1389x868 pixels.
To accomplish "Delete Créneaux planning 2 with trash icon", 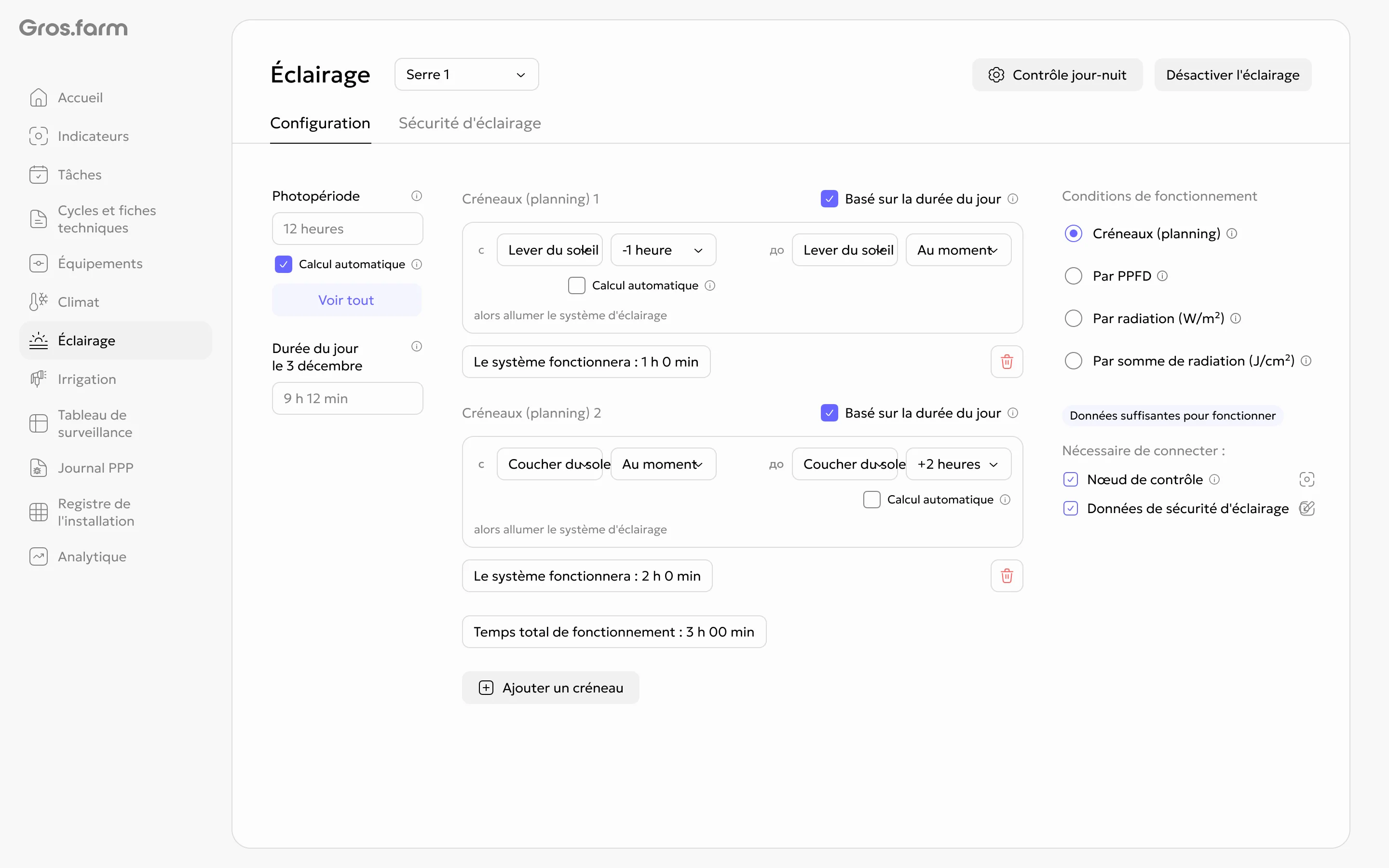I will [1007, 576].
